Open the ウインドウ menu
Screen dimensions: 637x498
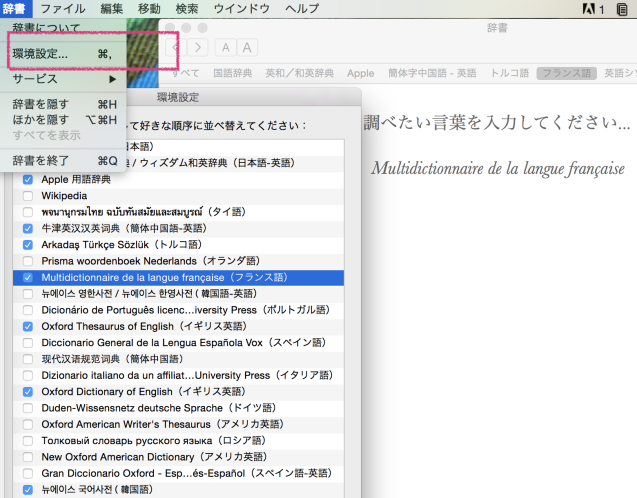pyautogui.click(x=242, y=9)
